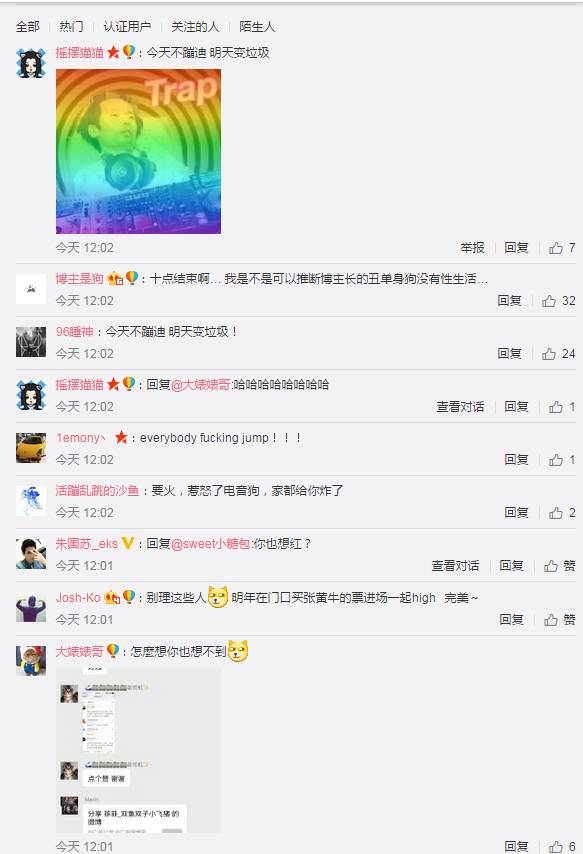Open 摇摆猫猫's avatar on first comment
583x854 pixels.
coord(31,63)
